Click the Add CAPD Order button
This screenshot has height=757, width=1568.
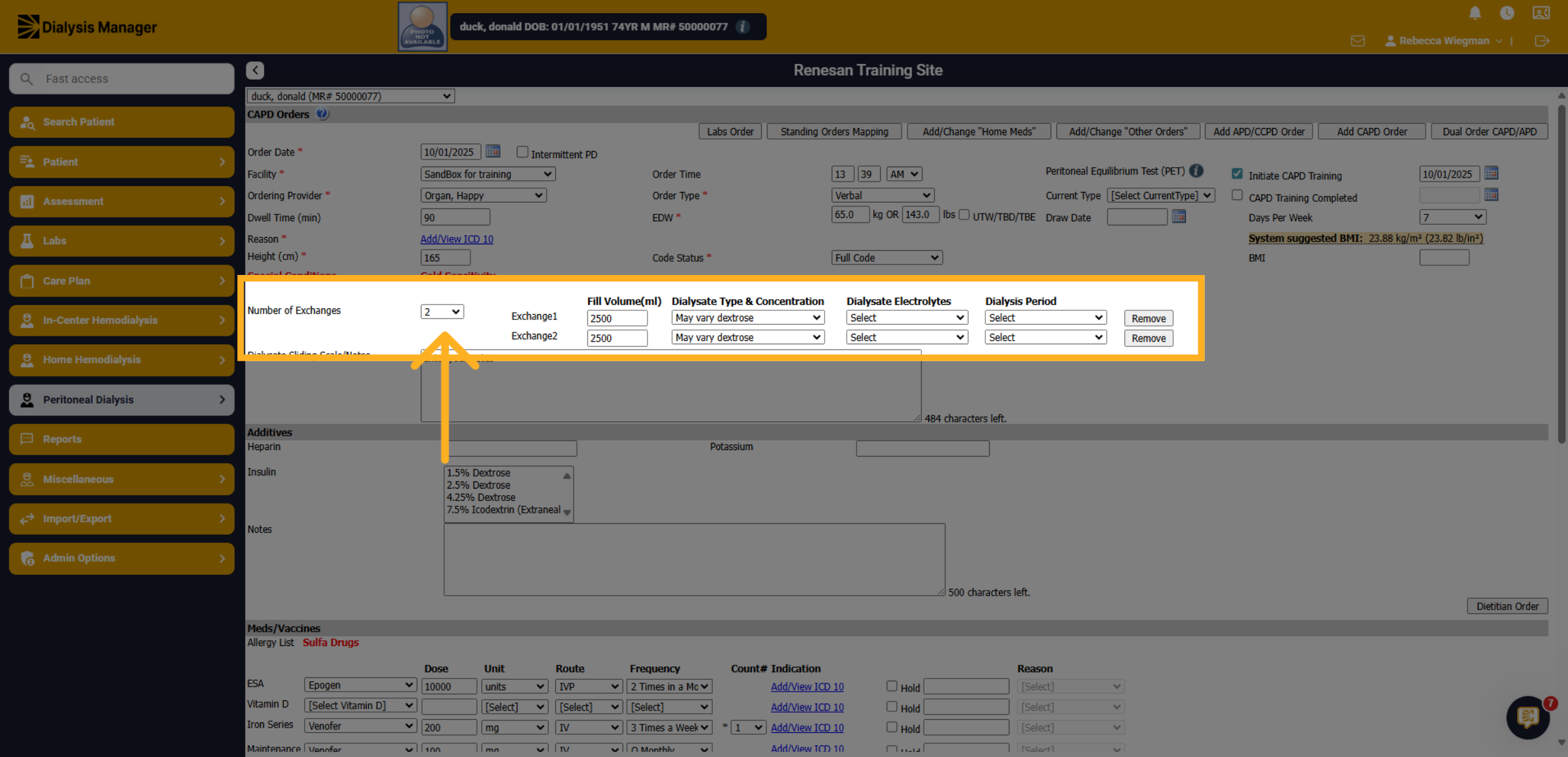click(1371, 131)
